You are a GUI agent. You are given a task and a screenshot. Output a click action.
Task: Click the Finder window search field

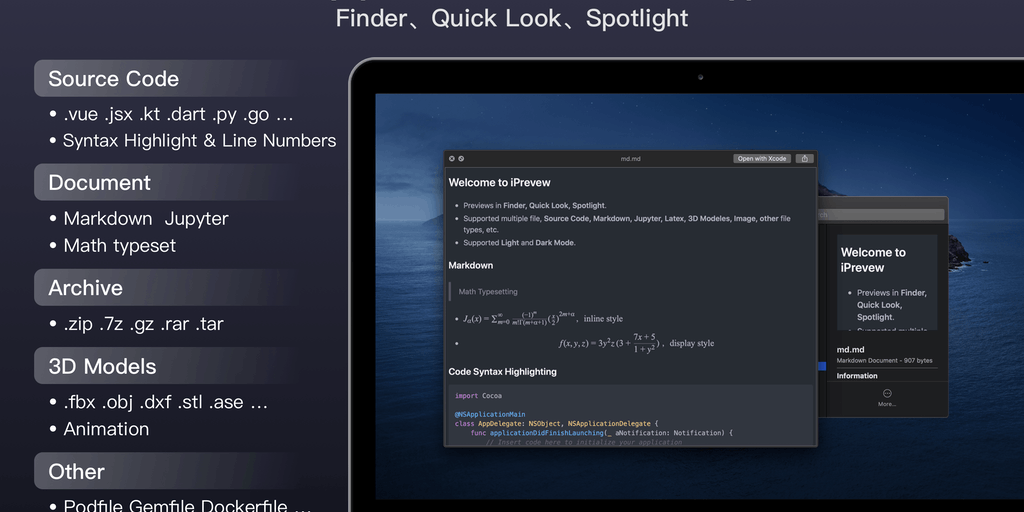pos(880,214)
